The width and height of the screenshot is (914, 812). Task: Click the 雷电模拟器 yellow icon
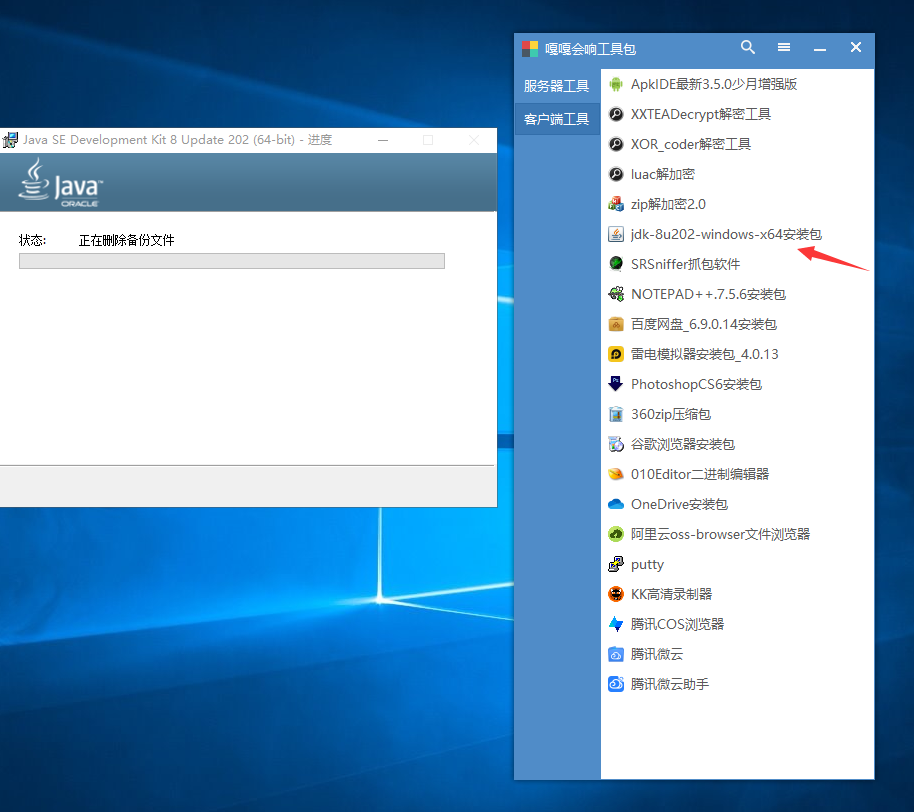(616, 354)
